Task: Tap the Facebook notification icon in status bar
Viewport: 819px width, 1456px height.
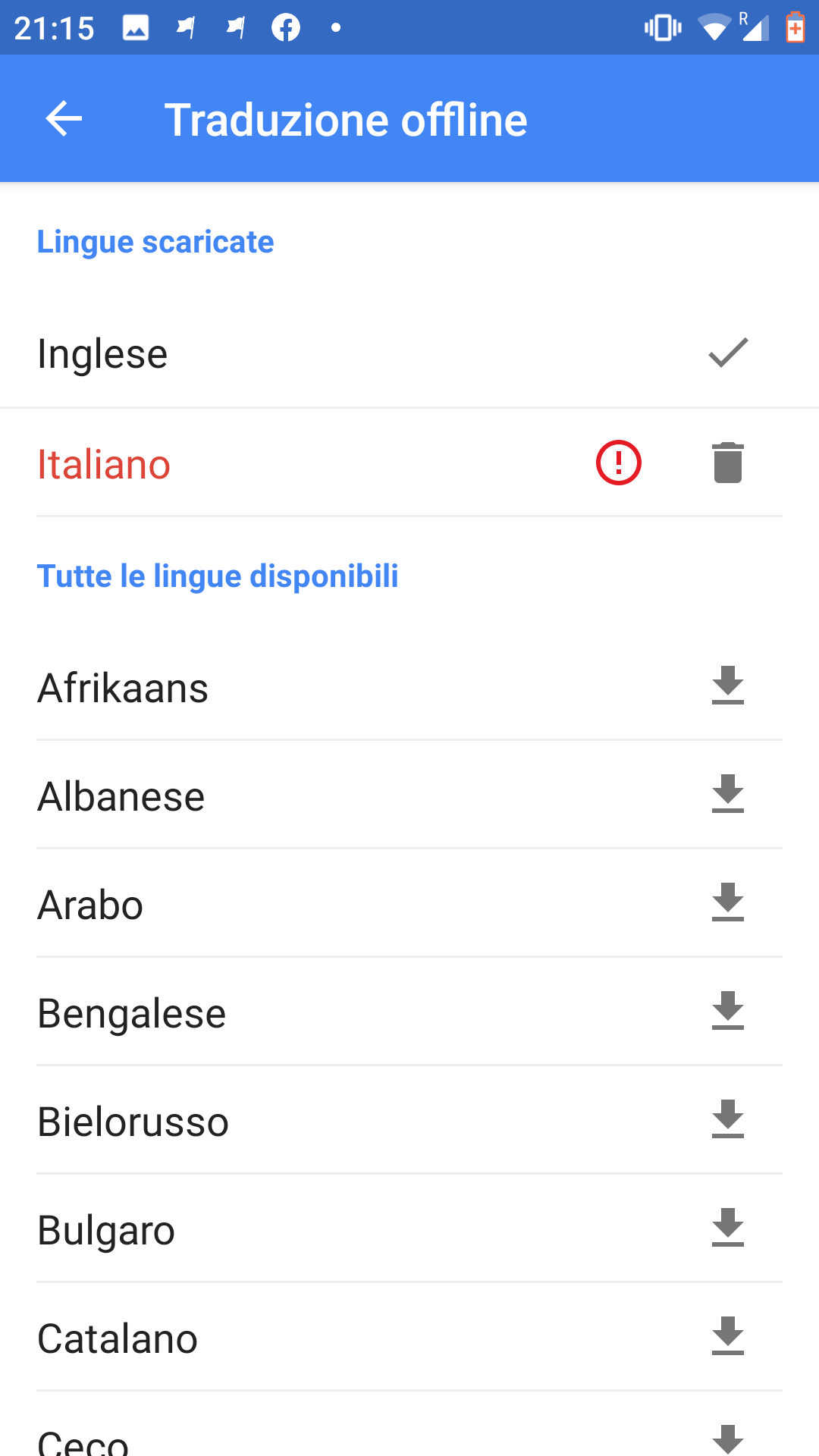Action: (286, 28)
